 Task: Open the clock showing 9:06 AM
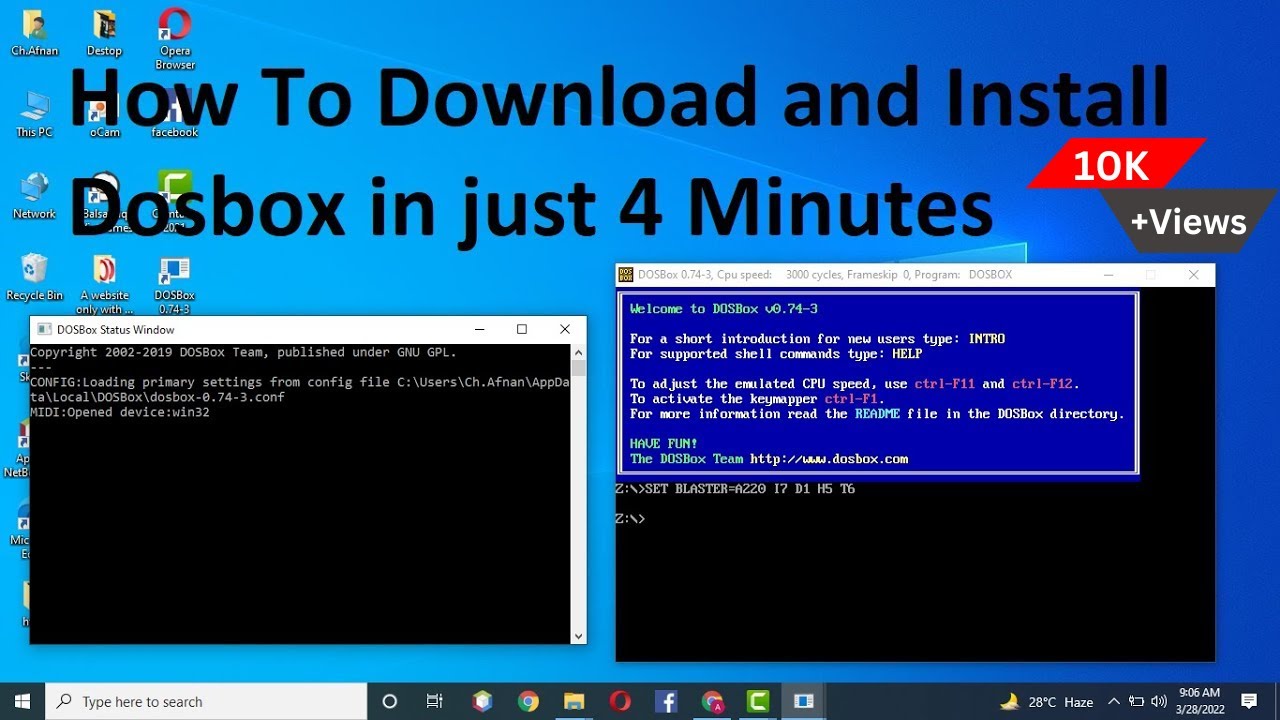point(1199,700)
